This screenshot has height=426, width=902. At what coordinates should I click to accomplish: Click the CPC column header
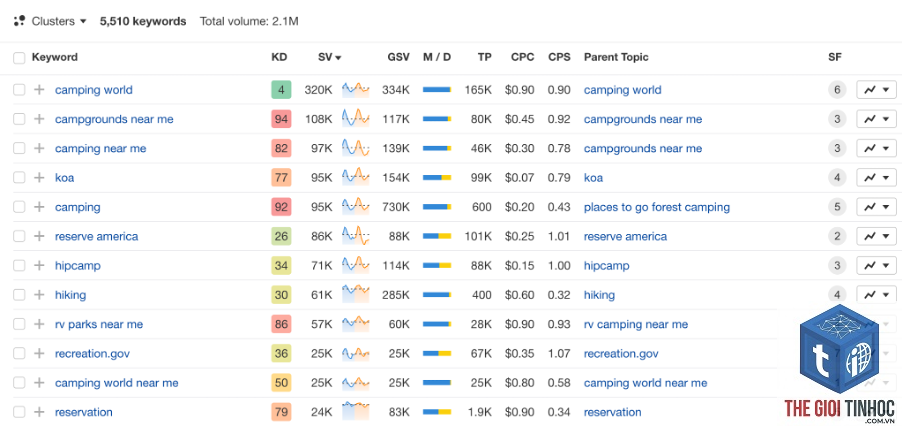coord(522,57)
